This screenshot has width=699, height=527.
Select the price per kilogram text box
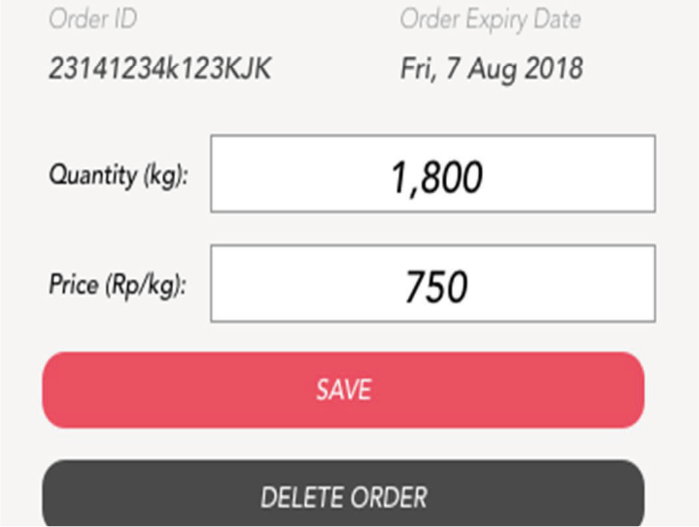432,284
